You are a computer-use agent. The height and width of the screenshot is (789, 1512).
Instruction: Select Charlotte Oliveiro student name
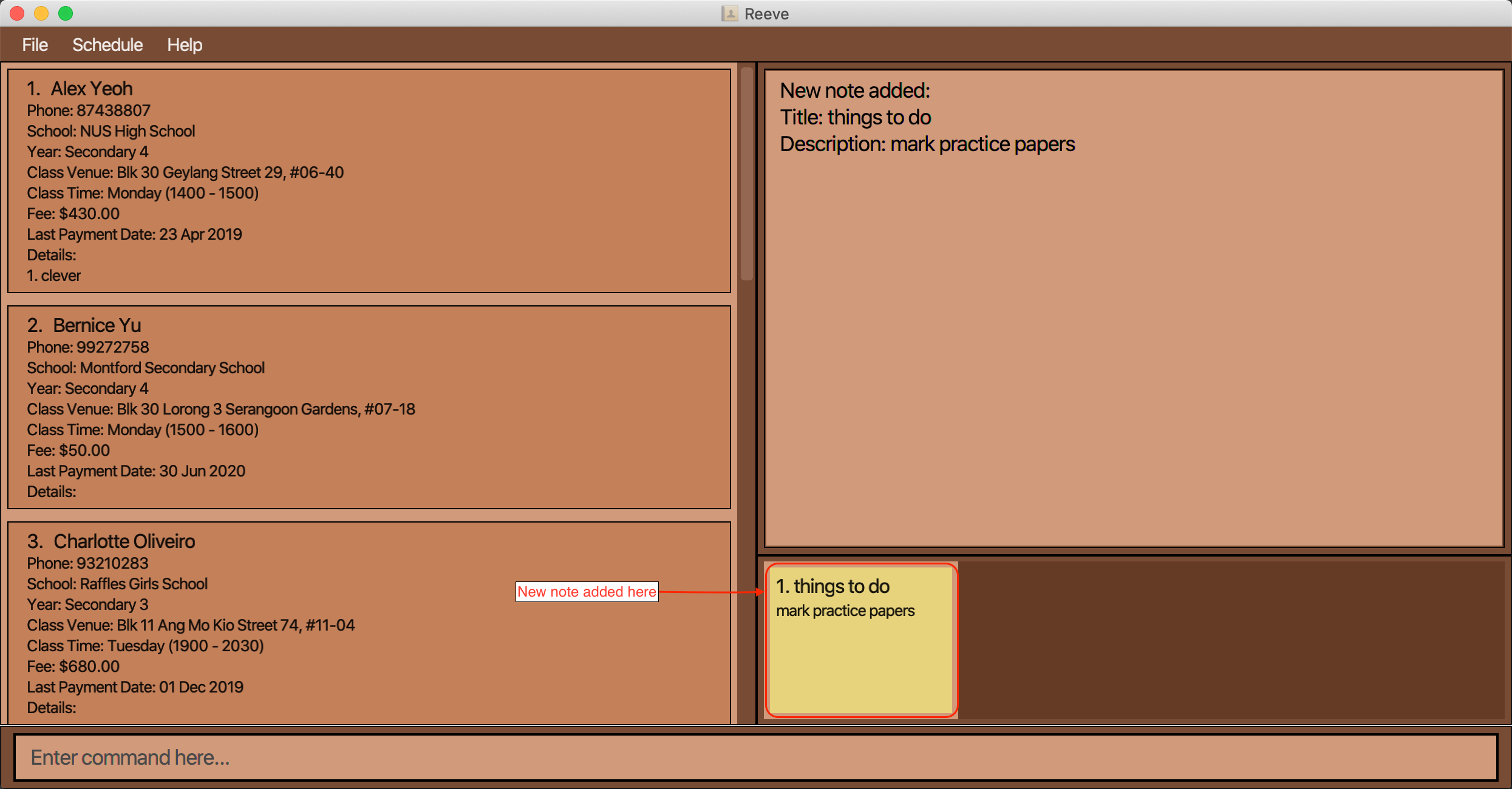124,541
